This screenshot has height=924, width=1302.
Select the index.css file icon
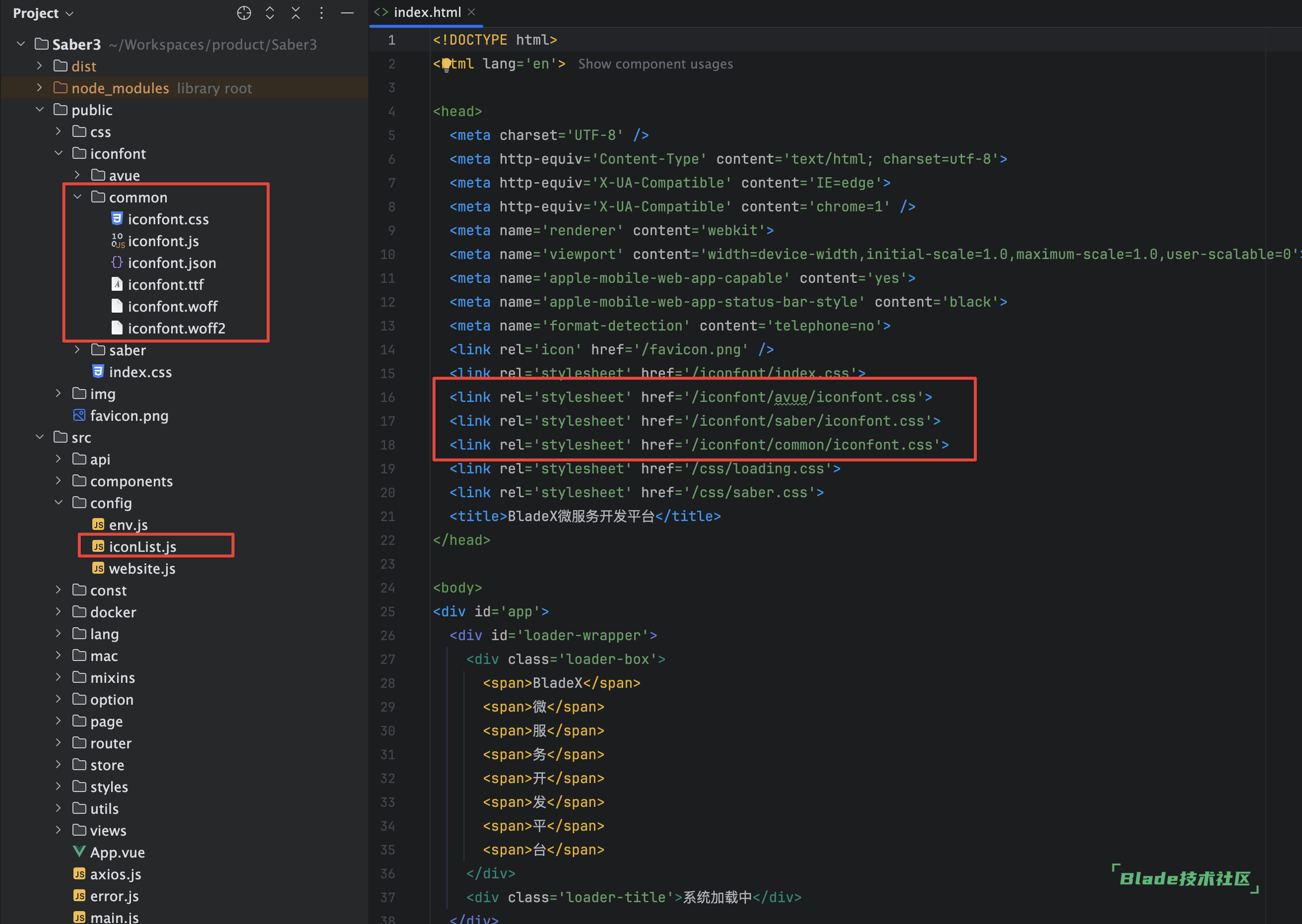click(x=98, y=372)
